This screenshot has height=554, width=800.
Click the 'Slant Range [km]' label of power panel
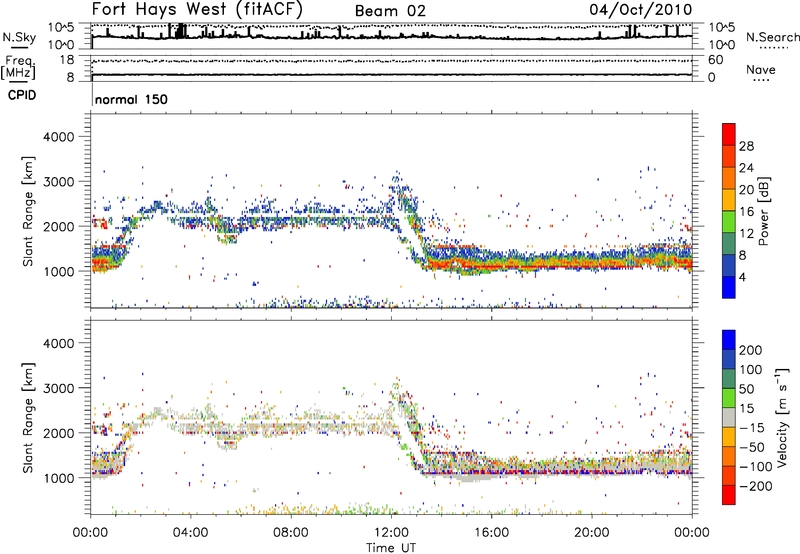pyautogui.click(x=28, y=211)
